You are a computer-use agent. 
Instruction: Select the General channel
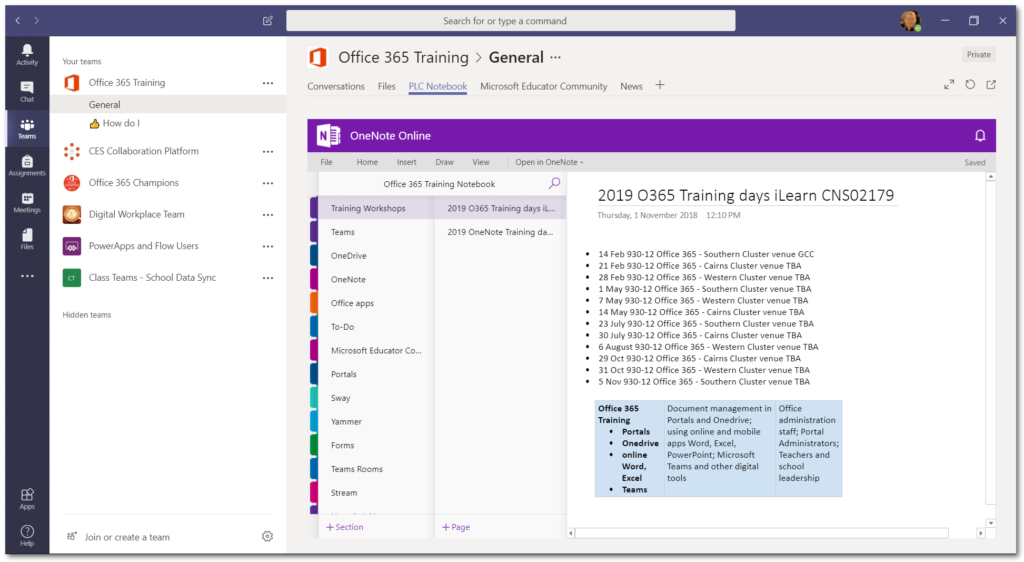tap(168, 104)
